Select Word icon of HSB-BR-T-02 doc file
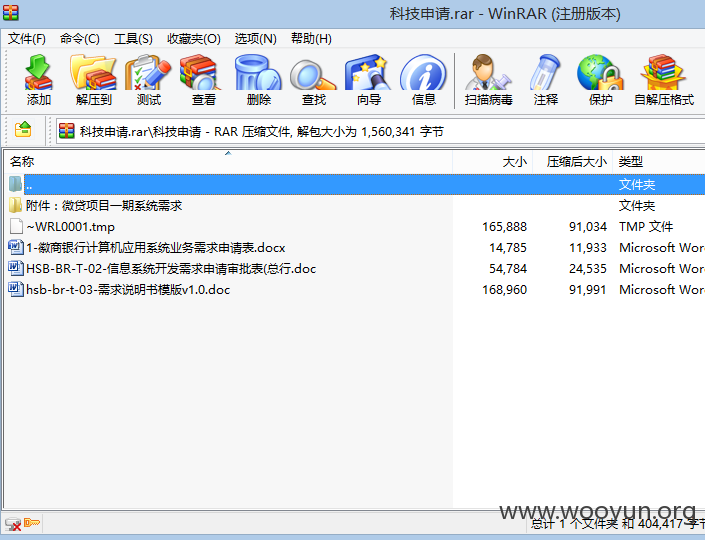 [x=16, y=268]
